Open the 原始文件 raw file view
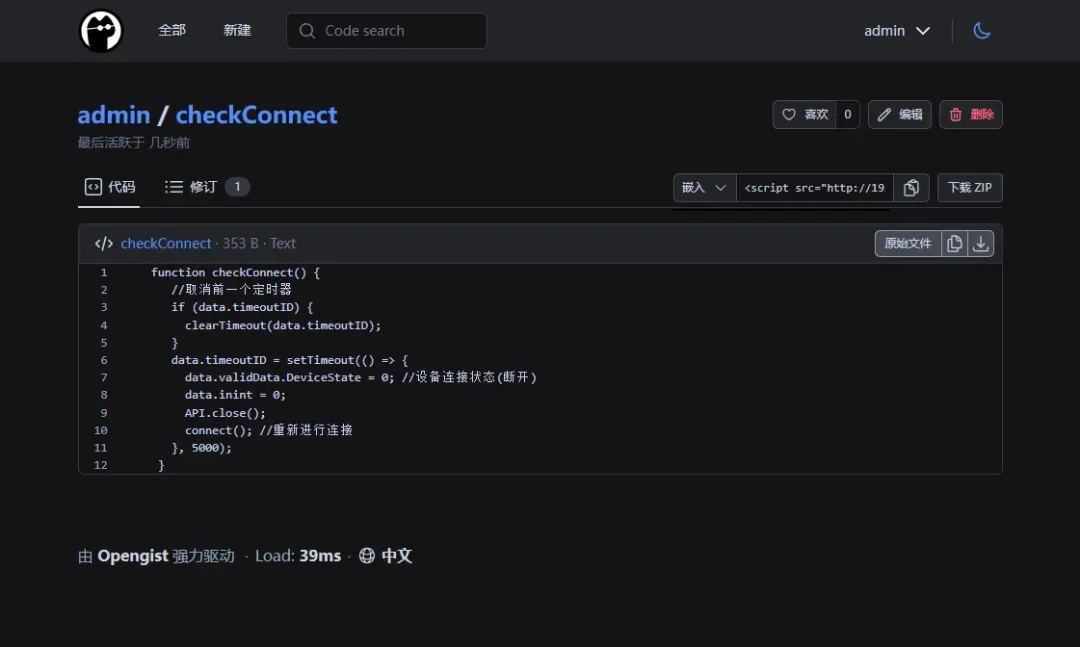Image resolution: width=1080 pixels, height=647 pixels. [x=907, y=243]
